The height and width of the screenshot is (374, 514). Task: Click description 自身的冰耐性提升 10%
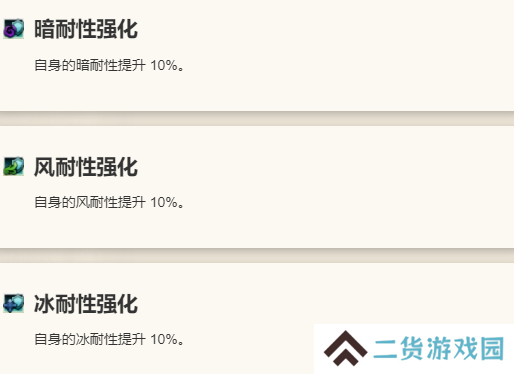[x=109, y=340]
